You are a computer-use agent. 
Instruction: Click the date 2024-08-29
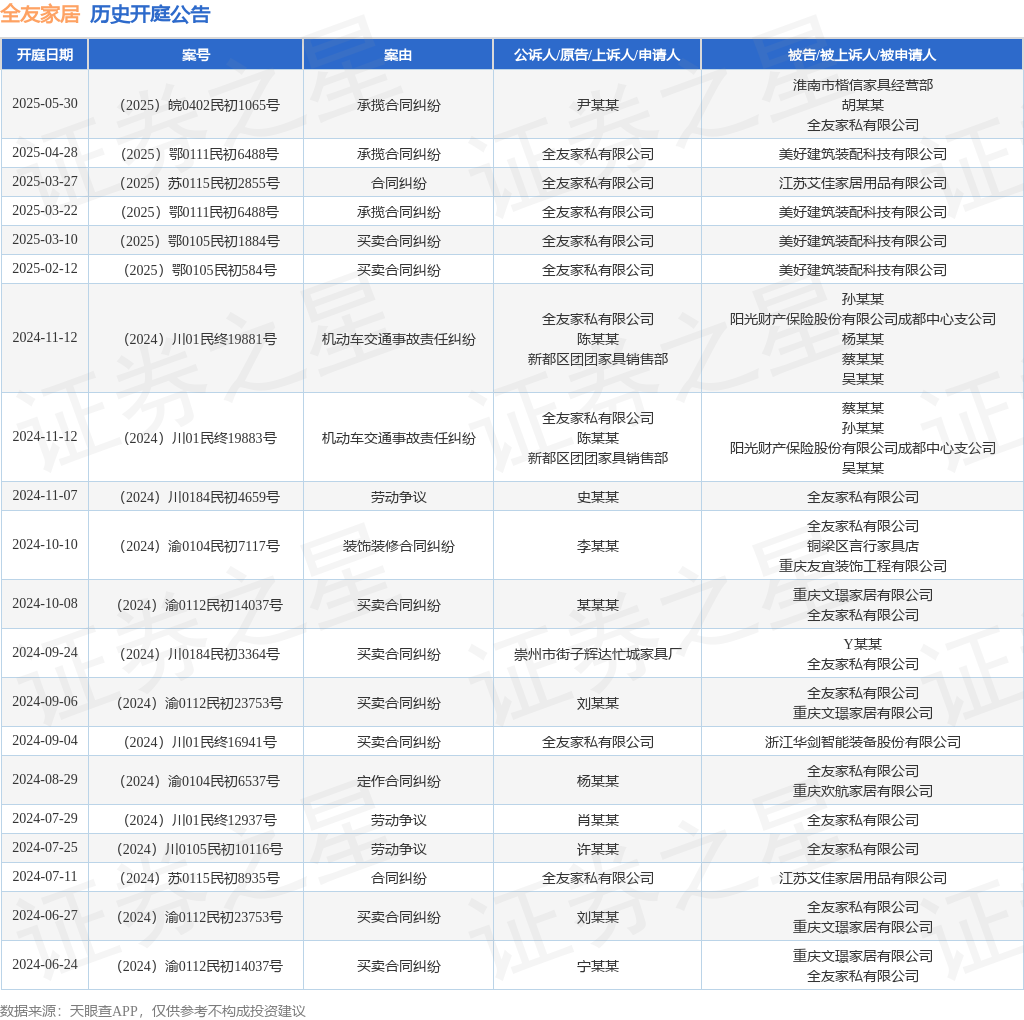point(45,780)
